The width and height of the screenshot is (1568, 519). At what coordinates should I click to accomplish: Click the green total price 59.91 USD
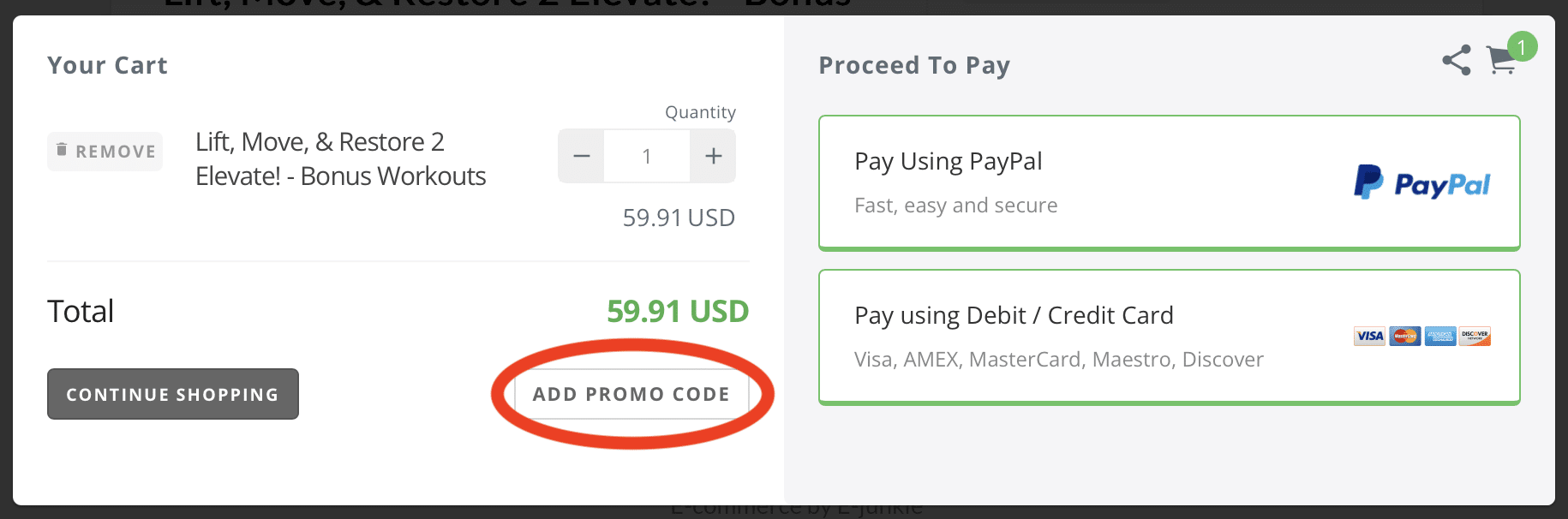point(678,311)
